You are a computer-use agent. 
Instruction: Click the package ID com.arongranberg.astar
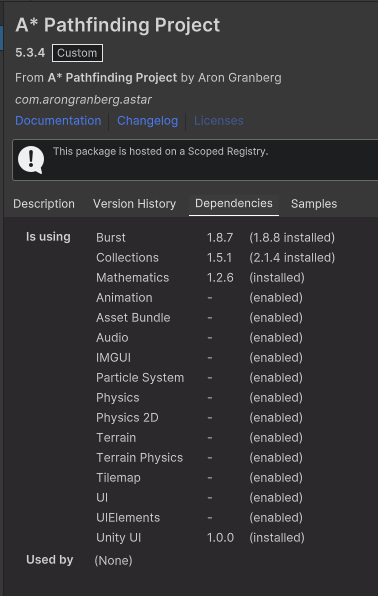(83, 100)
